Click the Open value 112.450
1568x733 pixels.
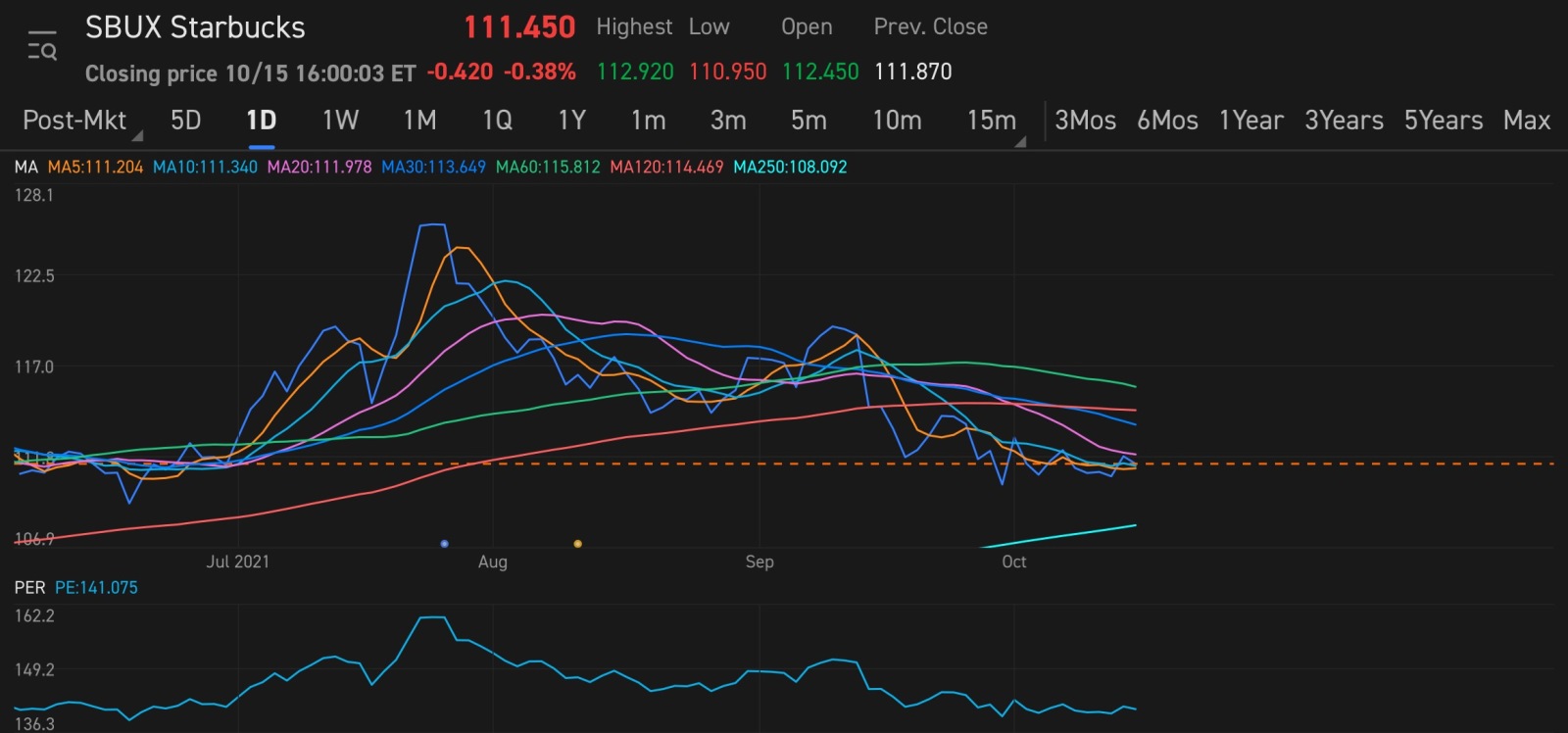tap(820, 72)
